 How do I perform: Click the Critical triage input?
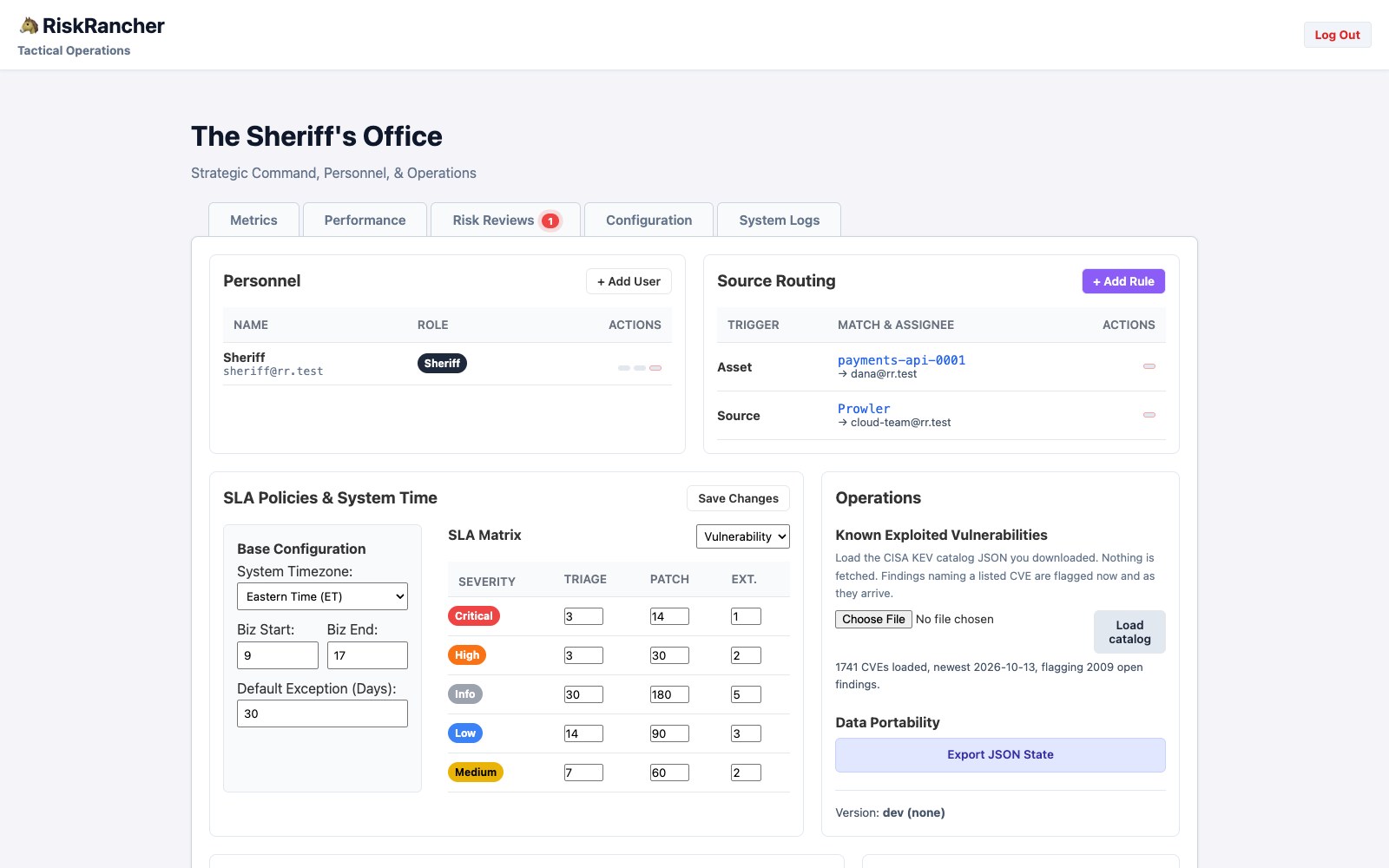tap(583, 616)
